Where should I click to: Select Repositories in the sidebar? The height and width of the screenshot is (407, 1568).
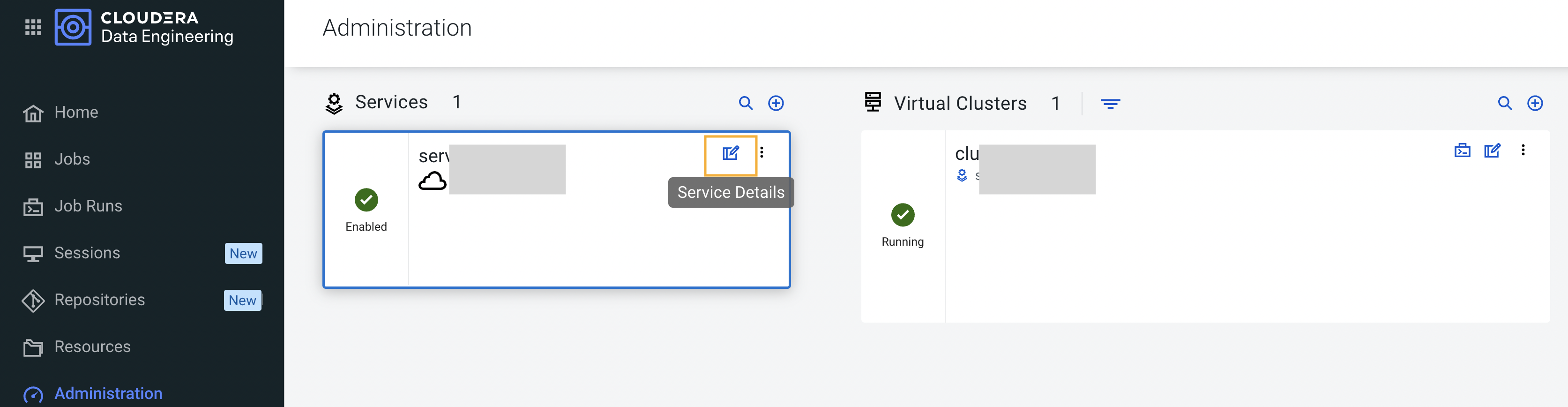(99, 300)
